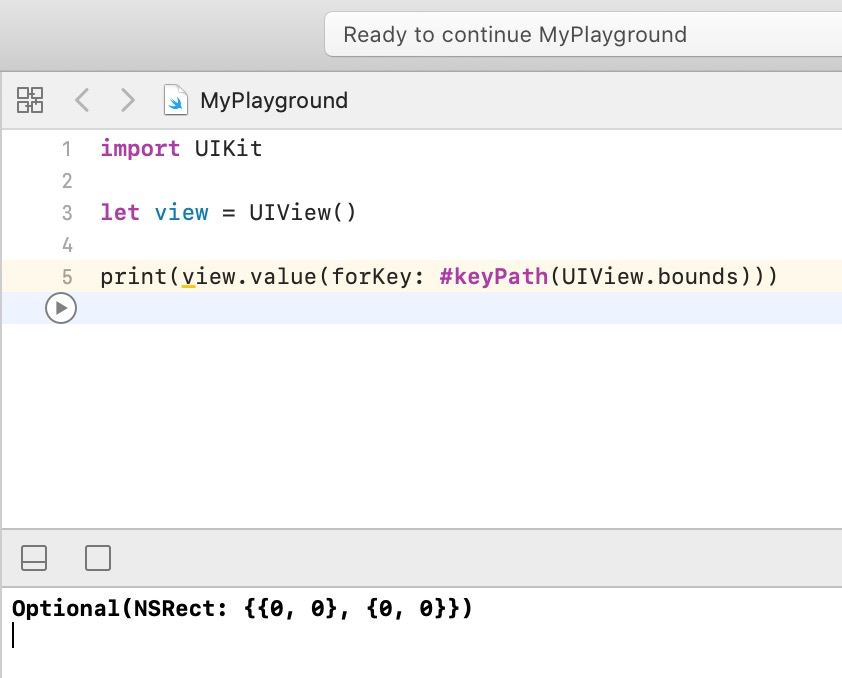Click 'forKey:' argument label on line 5
This screenshot has width=842, height=678.
click(378, 276)
